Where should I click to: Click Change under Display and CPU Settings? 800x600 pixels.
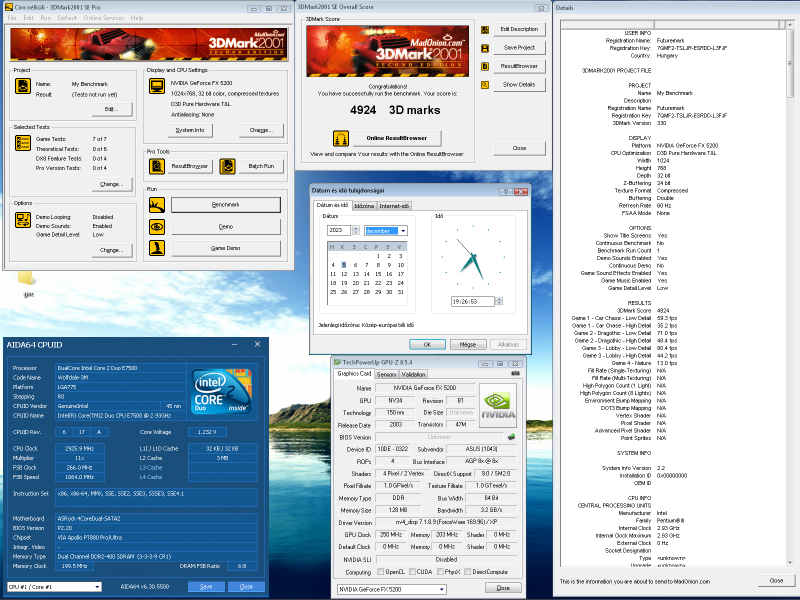261,130
